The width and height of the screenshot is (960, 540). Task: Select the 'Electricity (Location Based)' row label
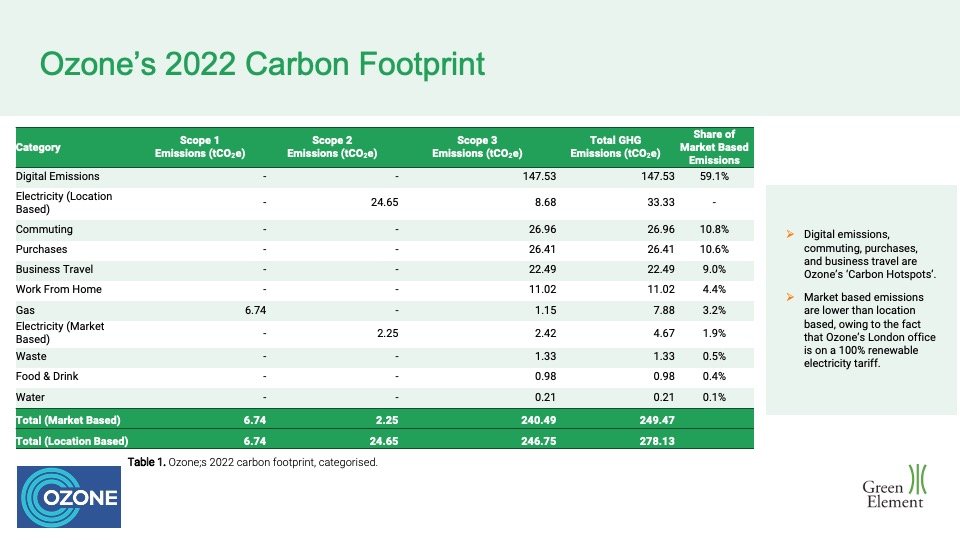tap(64, 203)
